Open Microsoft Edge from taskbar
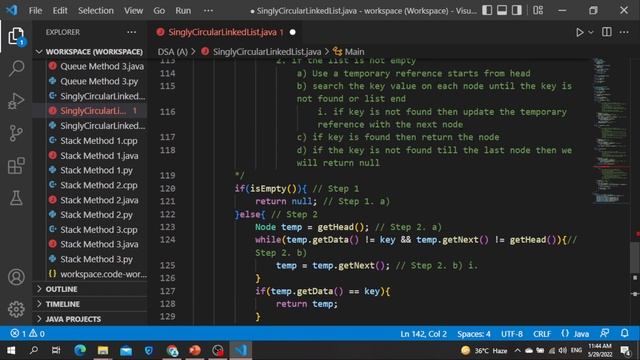The height and width of the screenshot is (360, 640). coord(80,351)
